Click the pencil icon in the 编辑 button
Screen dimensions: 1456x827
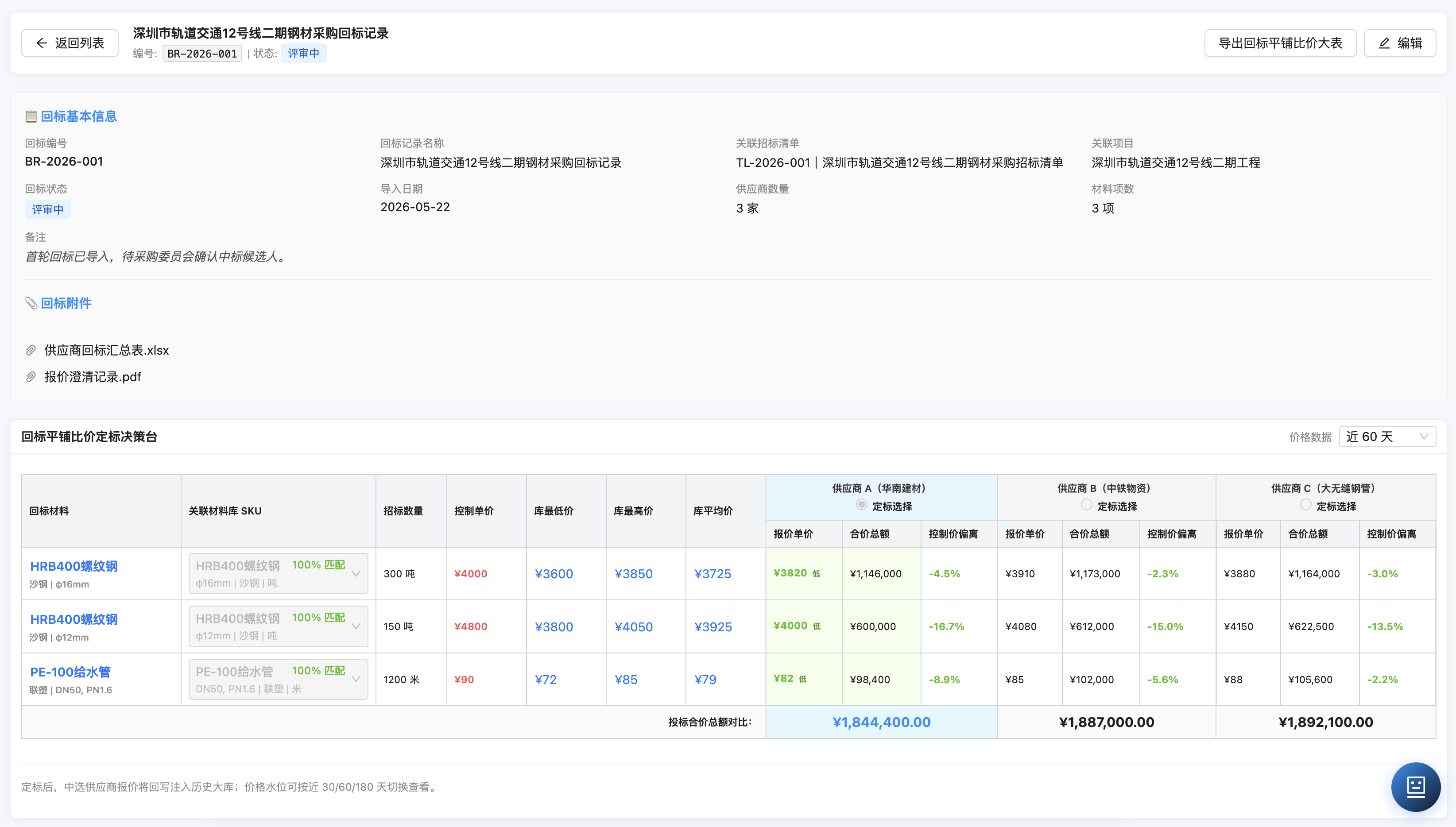(x=1384, y=43)
